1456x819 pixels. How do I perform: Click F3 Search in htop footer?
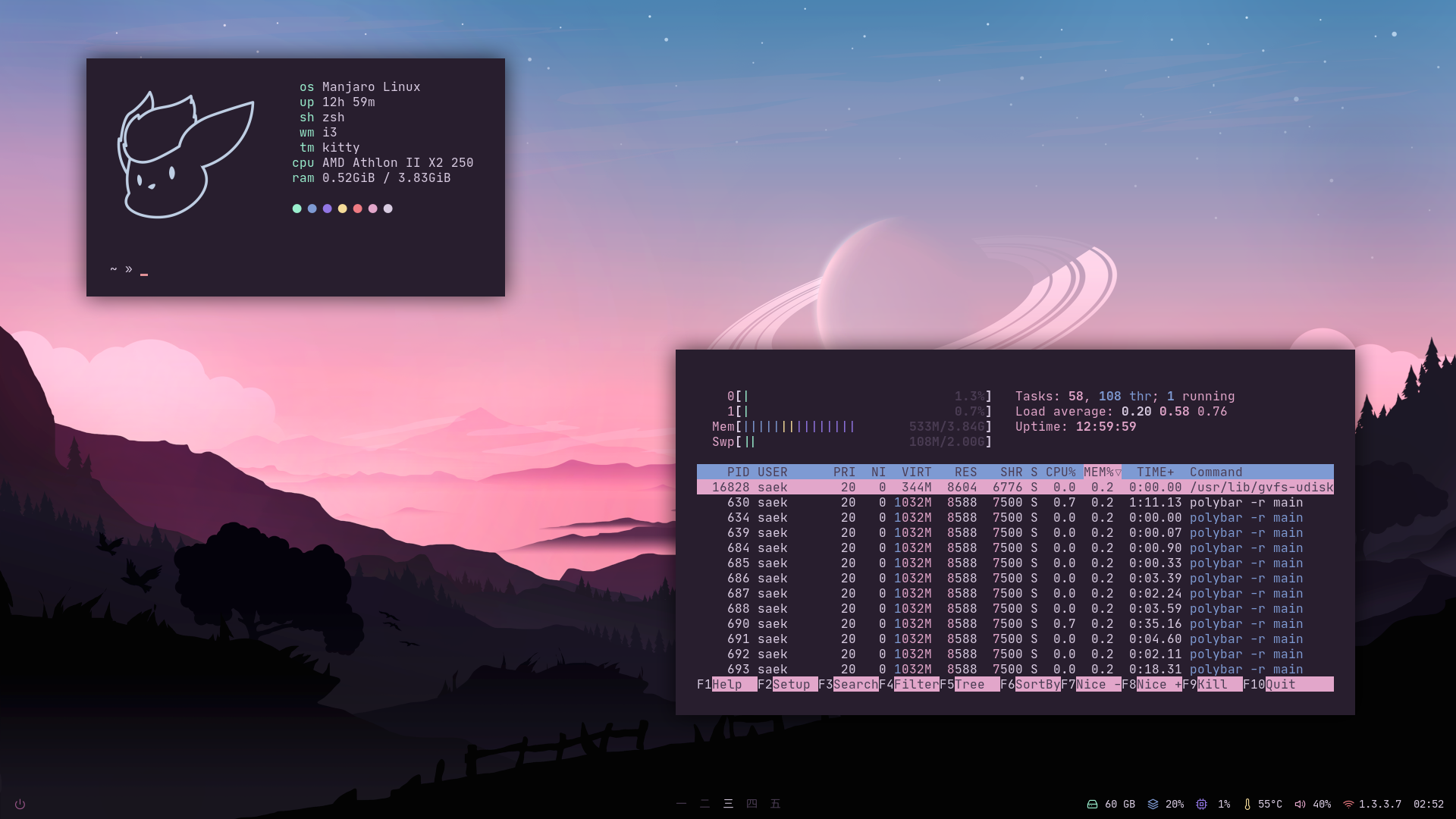[x=848, y=685]
